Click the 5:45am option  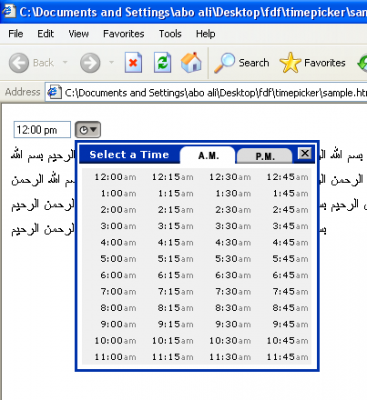(290, 259)
